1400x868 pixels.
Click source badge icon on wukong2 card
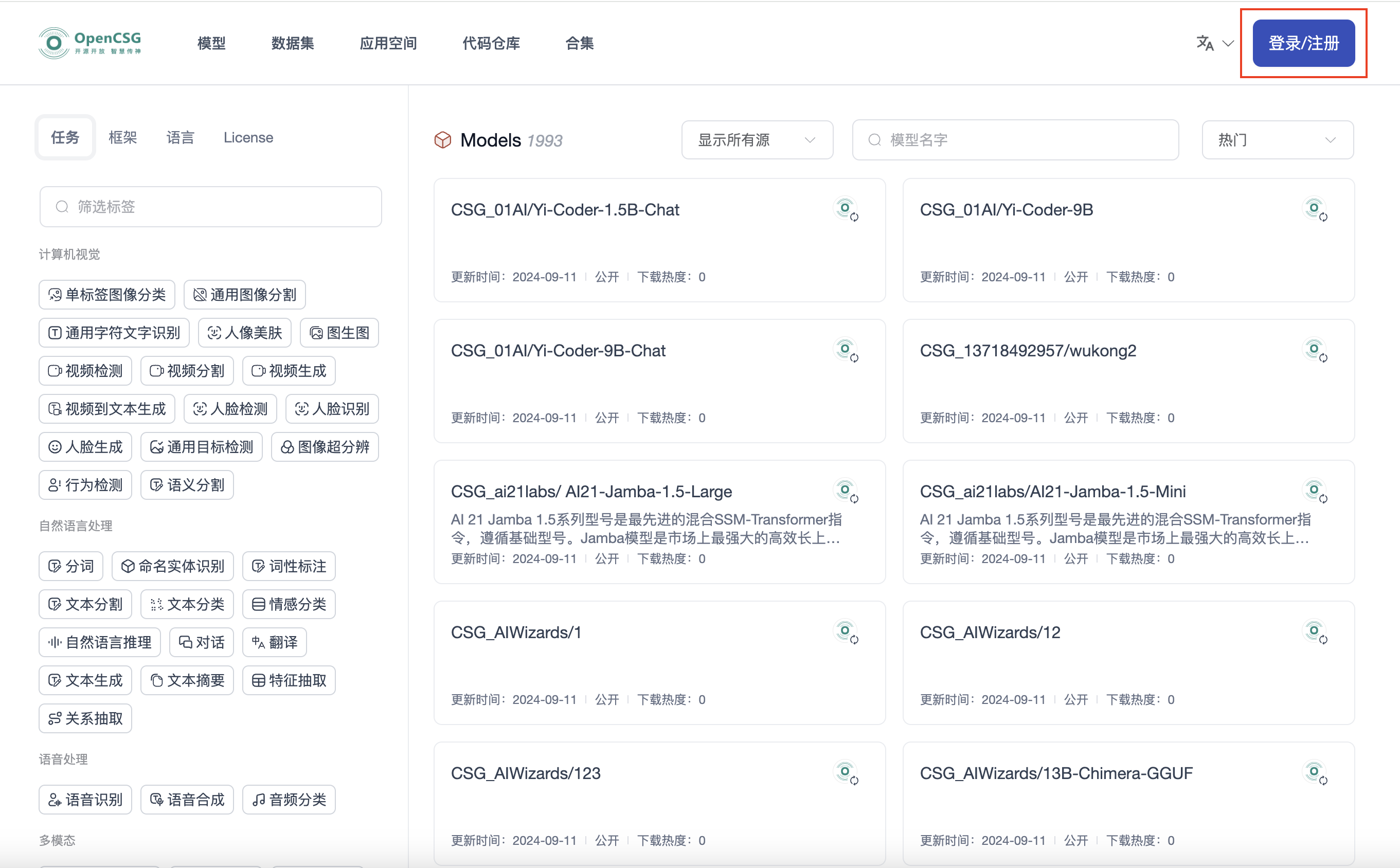tap(1315, 350)
